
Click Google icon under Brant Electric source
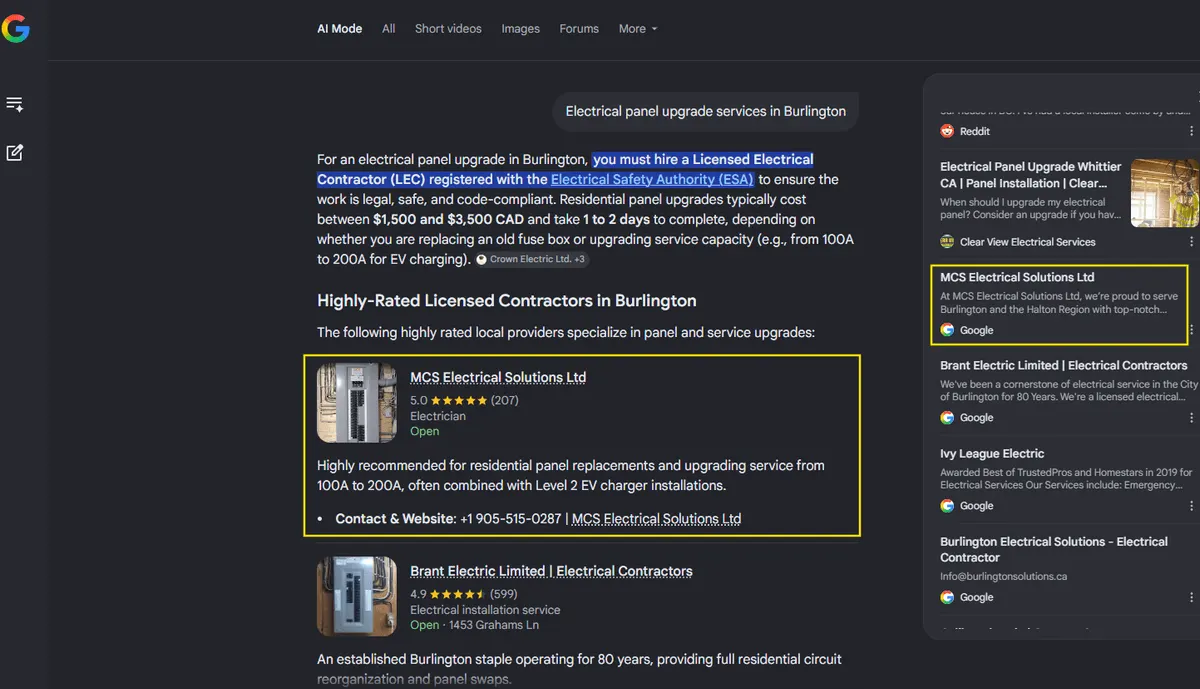pyautogui.click(x=947, y=418)
